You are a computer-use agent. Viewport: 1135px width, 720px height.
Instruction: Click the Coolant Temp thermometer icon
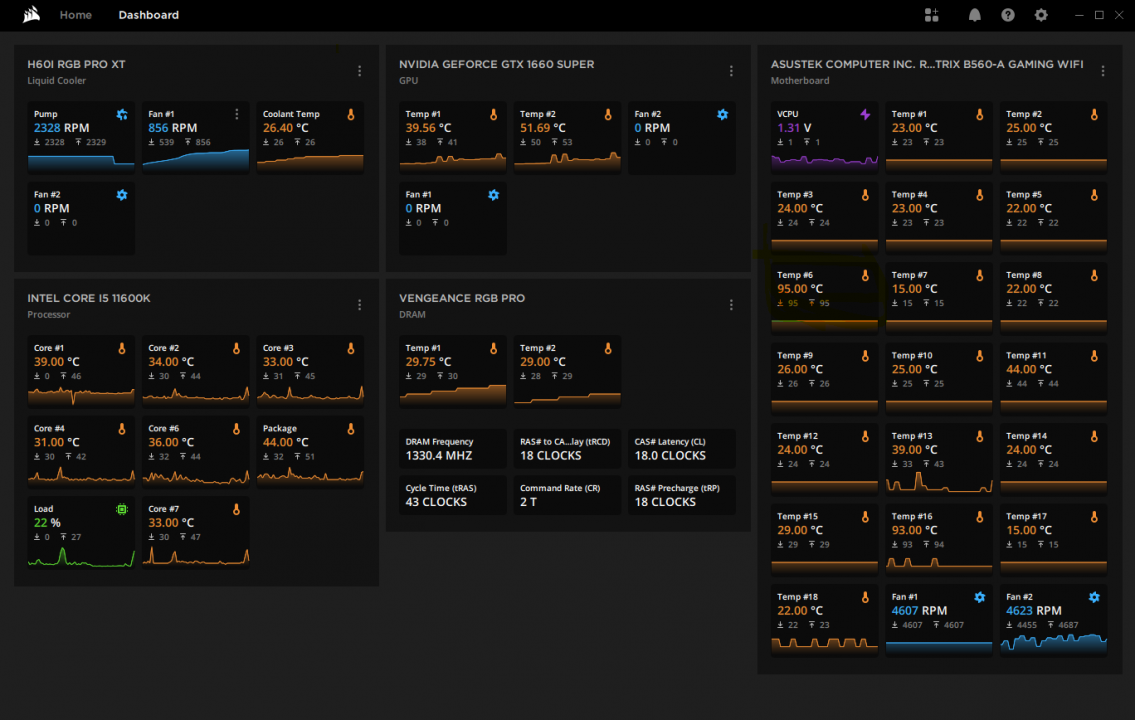coord(351,114)
